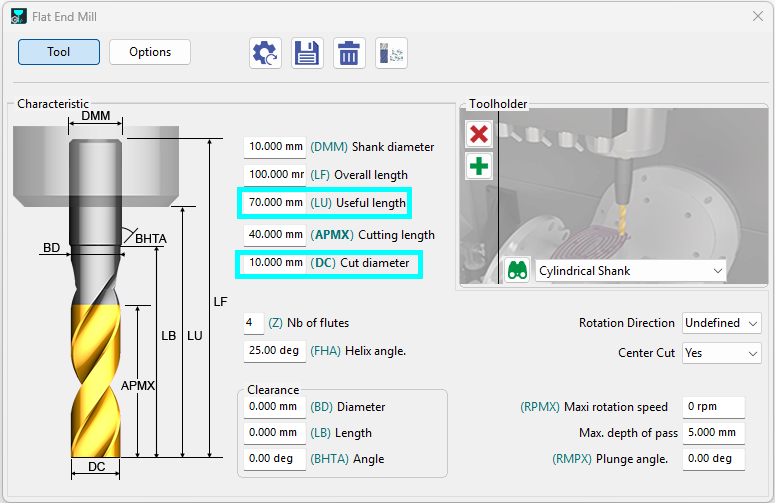
Task: Focus the Nb of flutes input
Action: 254,323
